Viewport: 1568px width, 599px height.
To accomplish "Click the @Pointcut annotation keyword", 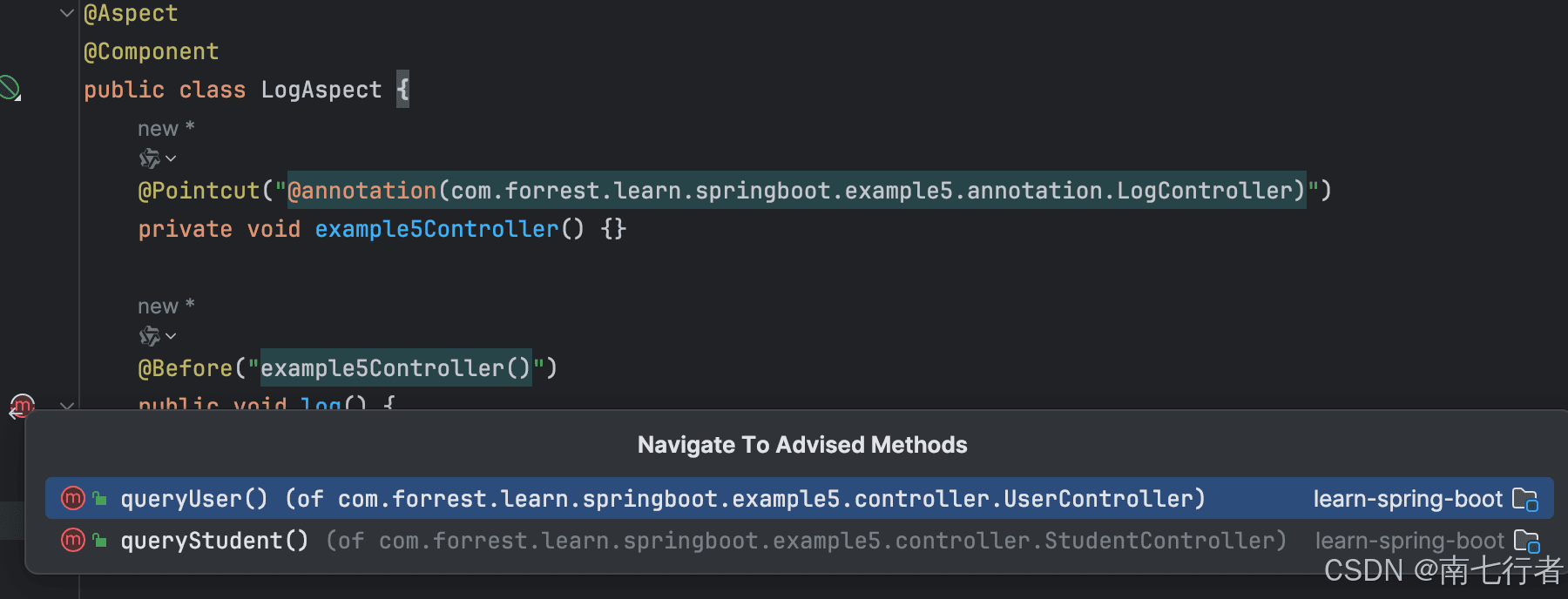I will (x=199, y=191).
